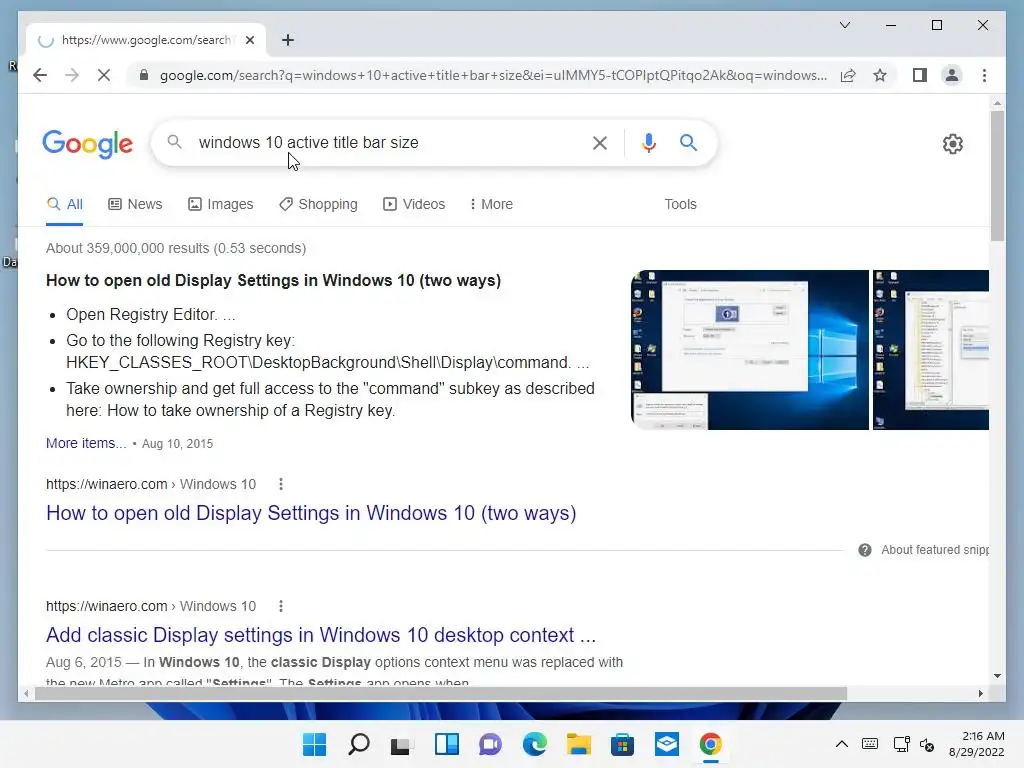Click the horizontal scrollbar thumb
The width and height of the screenshot is (1024, 768).
click(441, 694)
